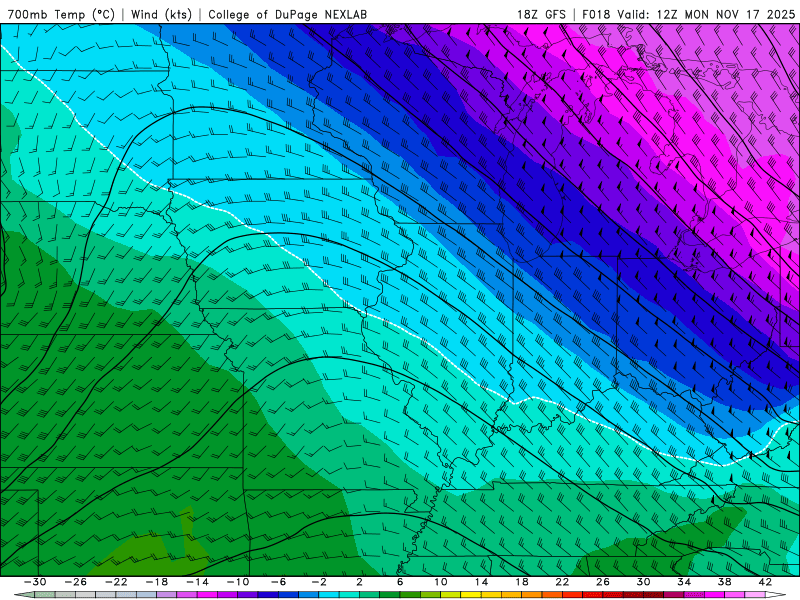Click the -14 colorbar label
This screenshot has height=600, width=800.
point(197,582)
